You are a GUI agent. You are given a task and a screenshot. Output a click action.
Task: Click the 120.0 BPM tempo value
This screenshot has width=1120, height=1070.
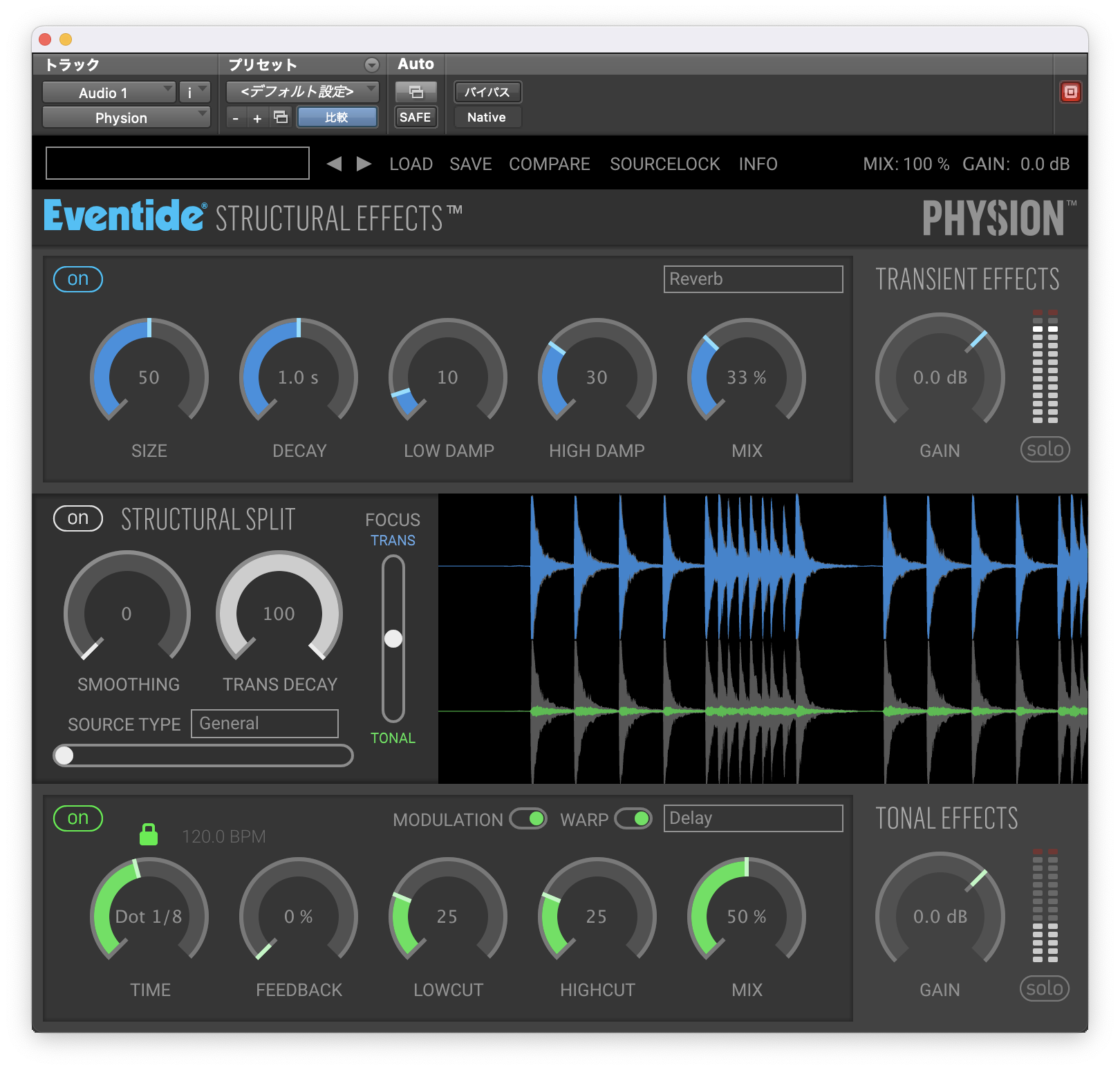tap(224, 836)
